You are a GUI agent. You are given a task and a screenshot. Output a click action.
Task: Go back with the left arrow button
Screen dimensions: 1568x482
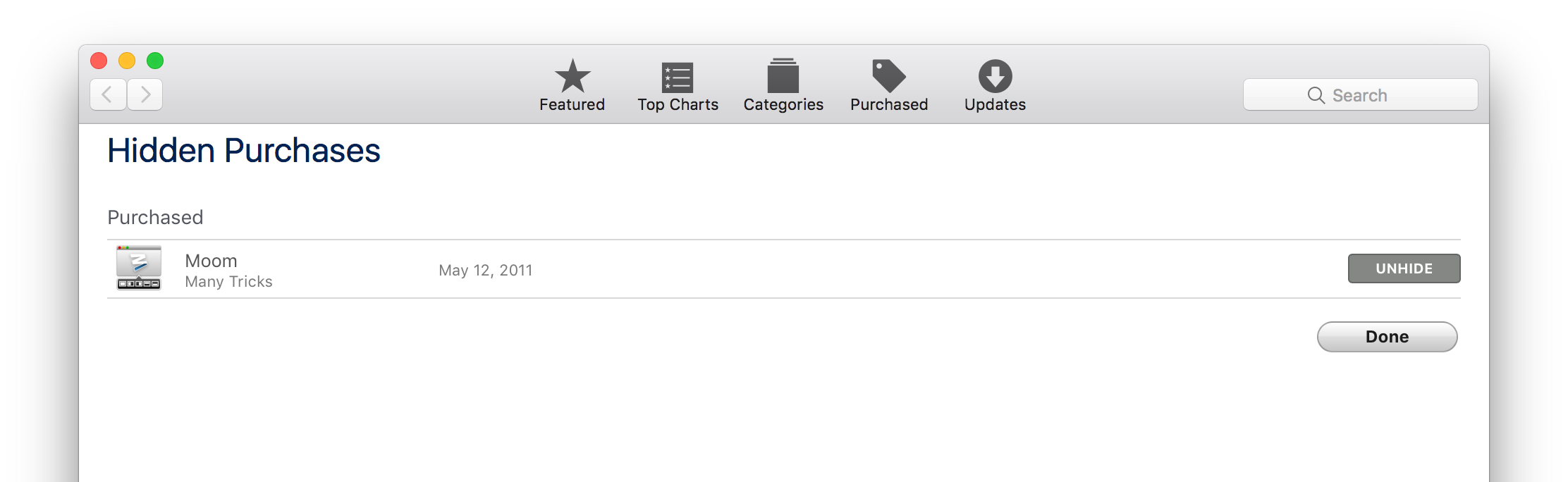[108, 94]
